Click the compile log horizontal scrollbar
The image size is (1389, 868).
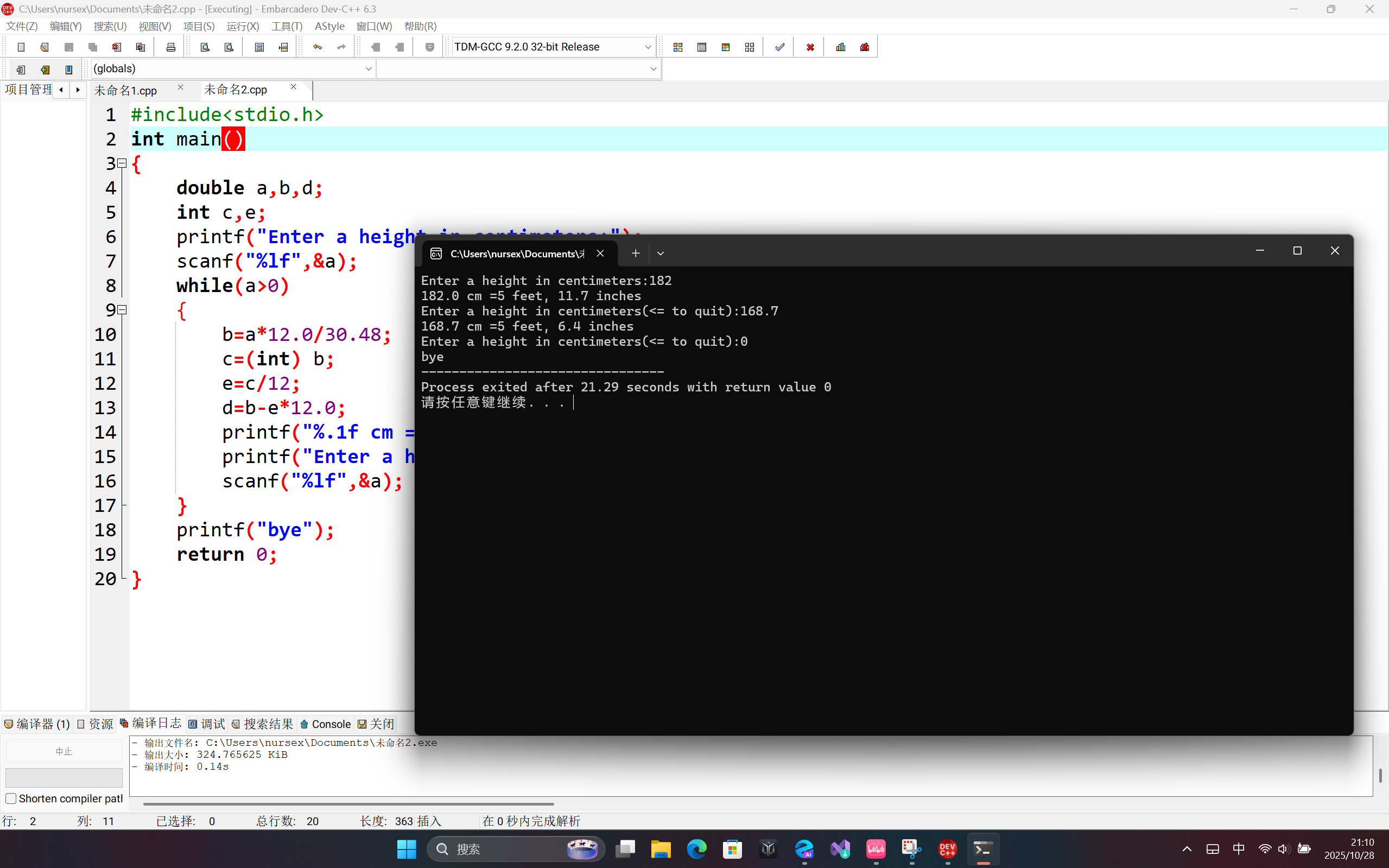[348, 804]
